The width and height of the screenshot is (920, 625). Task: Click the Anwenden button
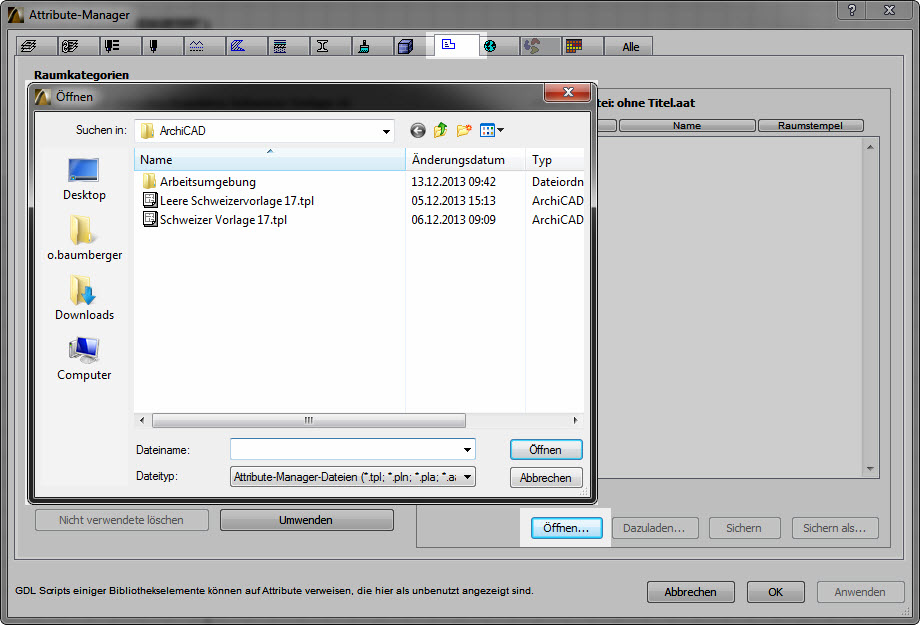pos(860,592)
